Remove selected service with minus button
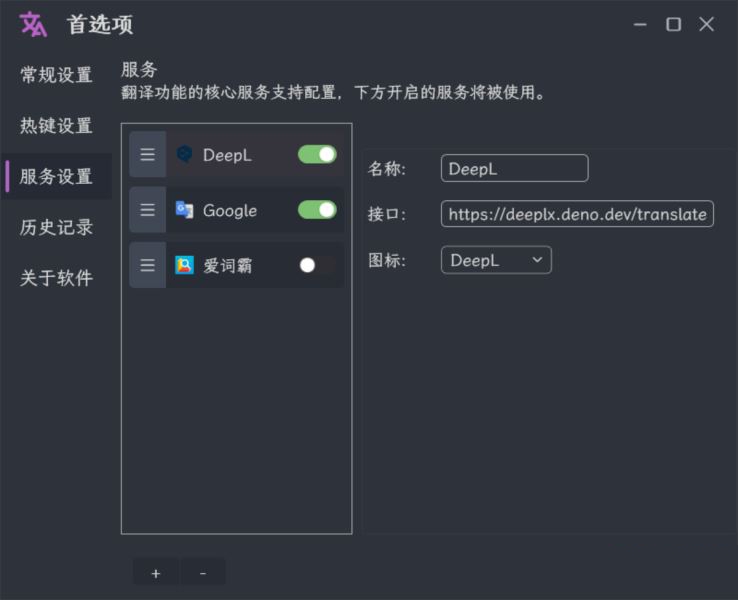 coord(203,573)
